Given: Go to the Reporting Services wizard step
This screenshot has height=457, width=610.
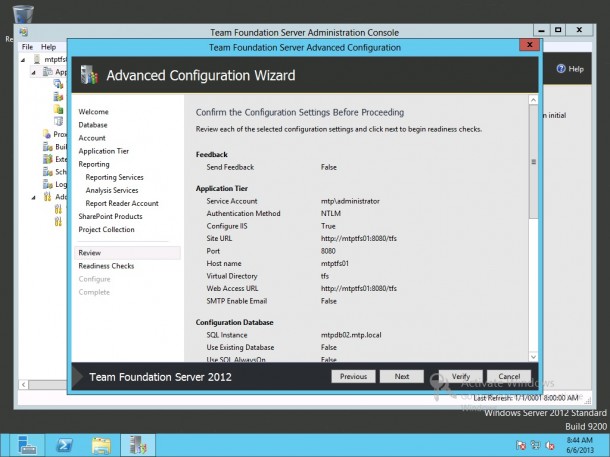Looking at the screenshot, I should pyautogui.click(x=114, y=177).
